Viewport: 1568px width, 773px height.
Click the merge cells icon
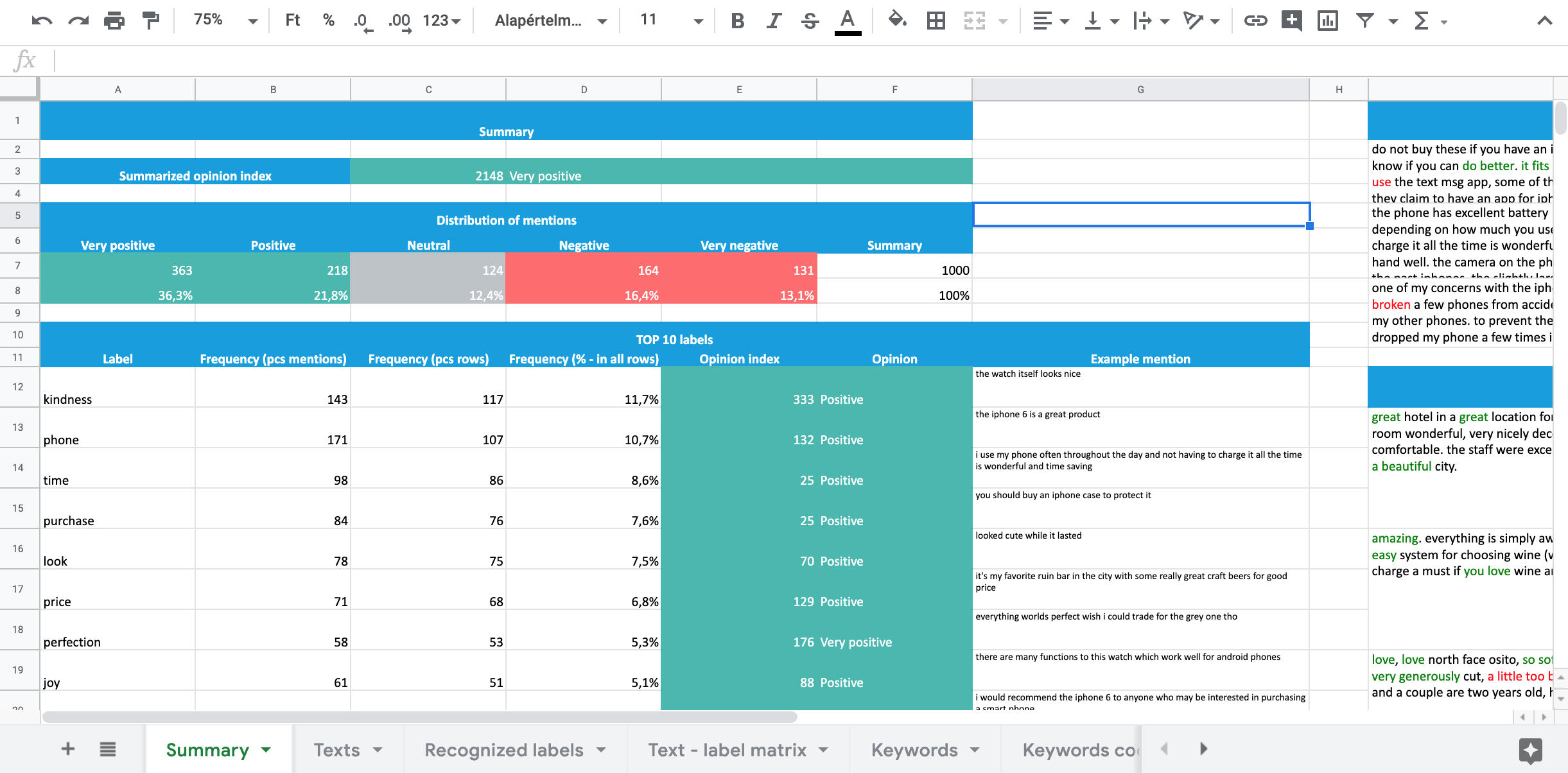(974, 21)
